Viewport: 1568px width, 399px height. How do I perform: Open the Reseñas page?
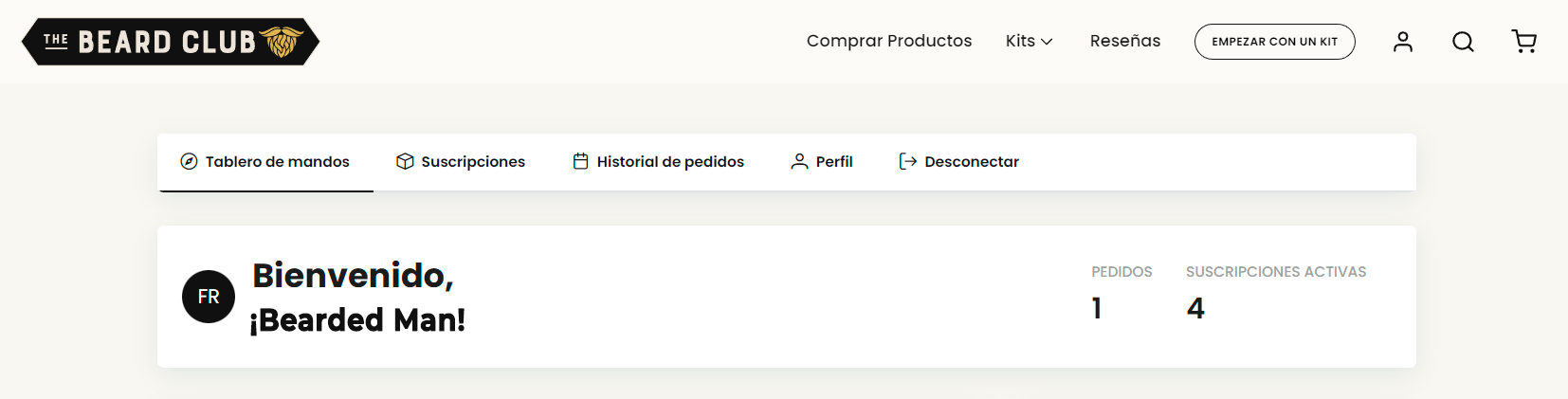[x=1125, y=41]
